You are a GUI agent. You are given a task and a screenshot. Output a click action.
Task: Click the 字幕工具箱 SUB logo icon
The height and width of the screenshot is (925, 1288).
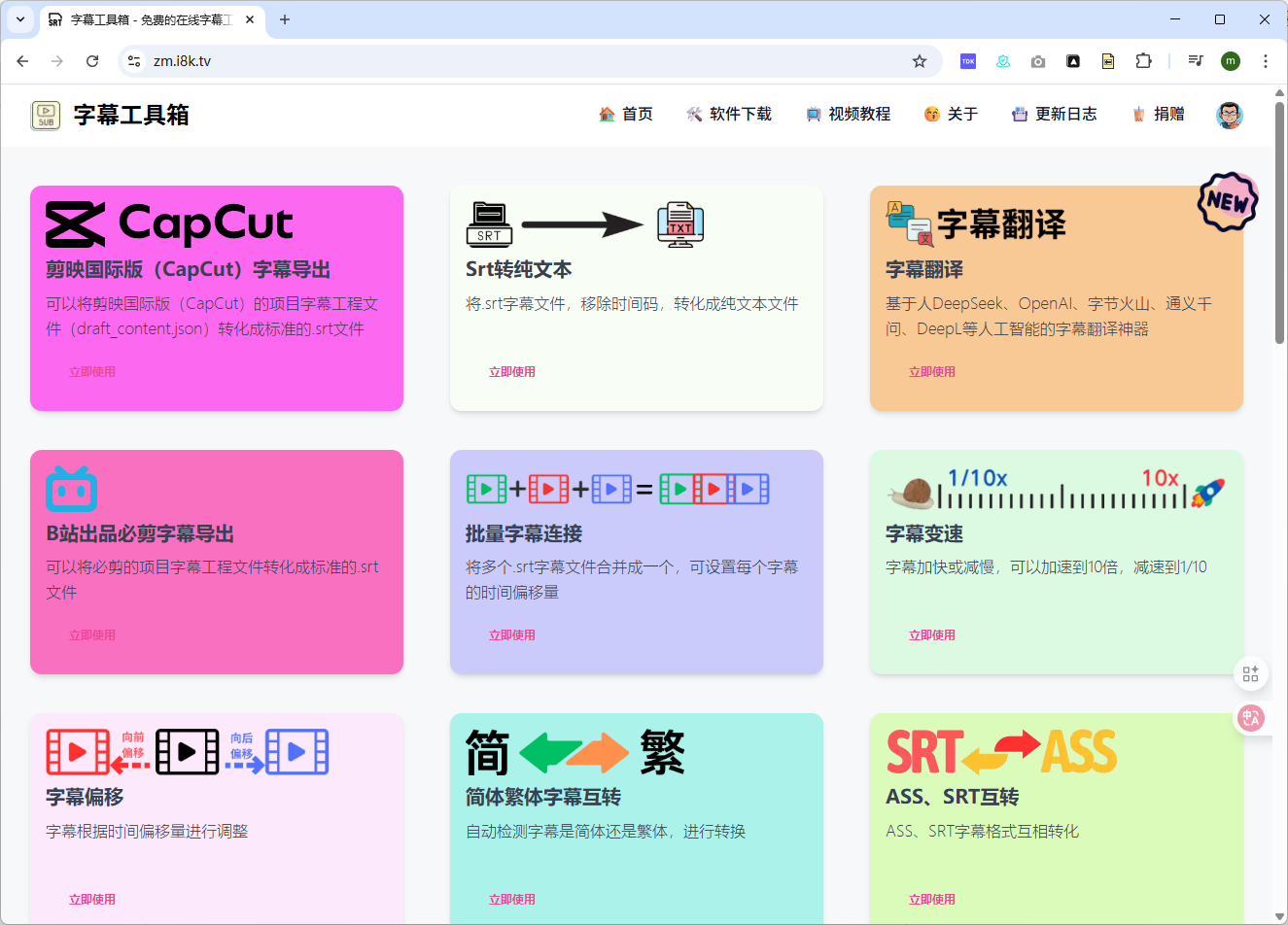point(46,115)
